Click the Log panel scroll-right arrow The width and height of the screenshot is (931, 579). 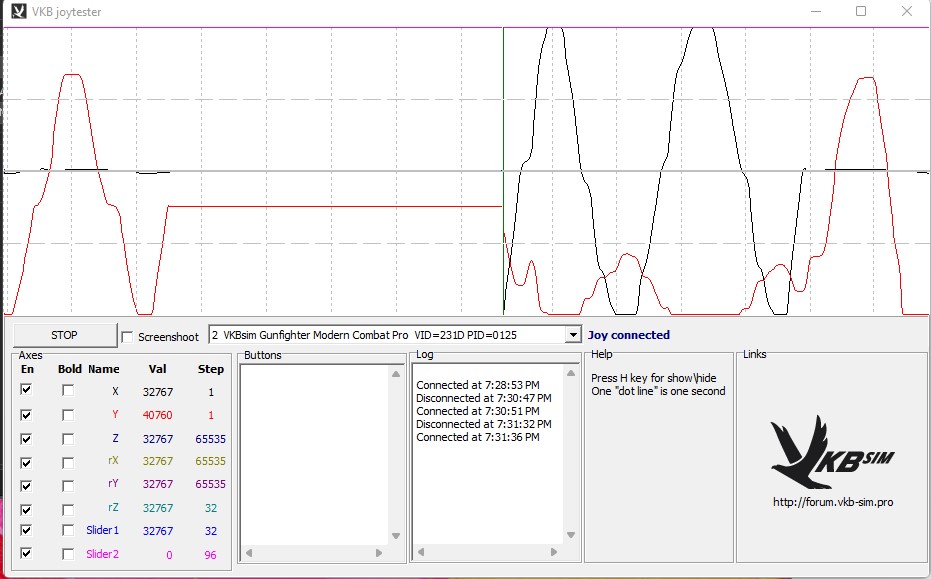pos(552,553)
